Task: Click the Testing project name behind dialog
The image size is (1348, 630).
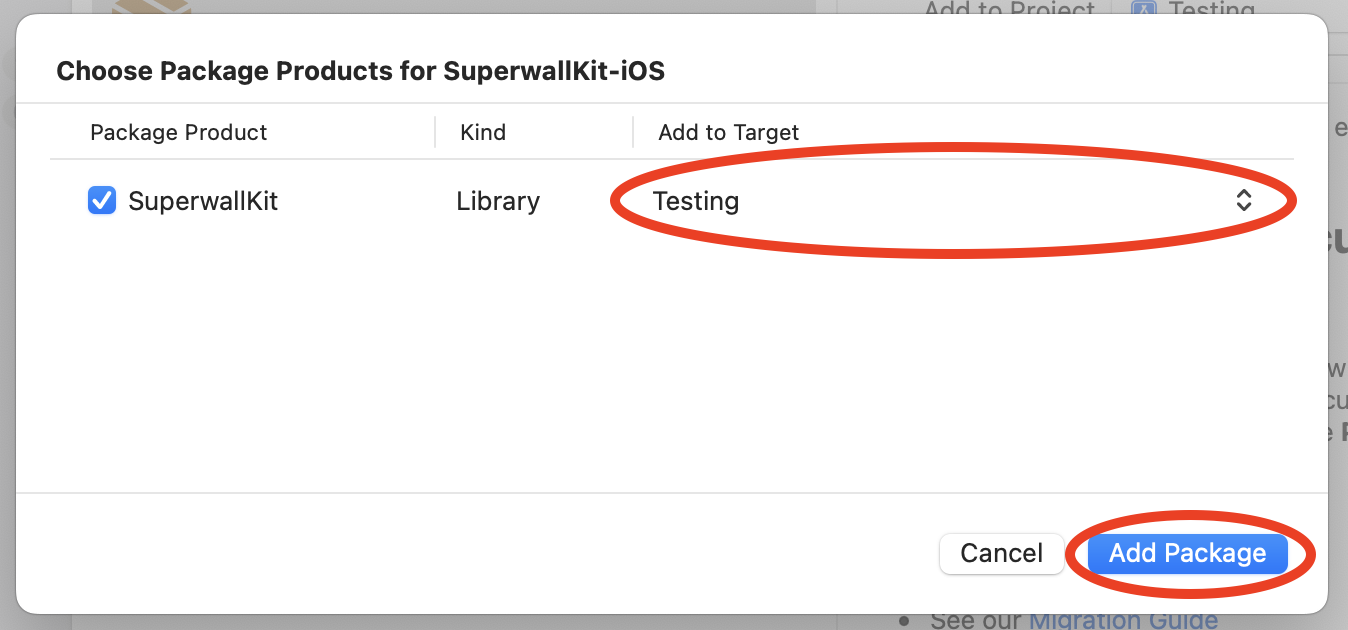Action: click(1211, 10)
